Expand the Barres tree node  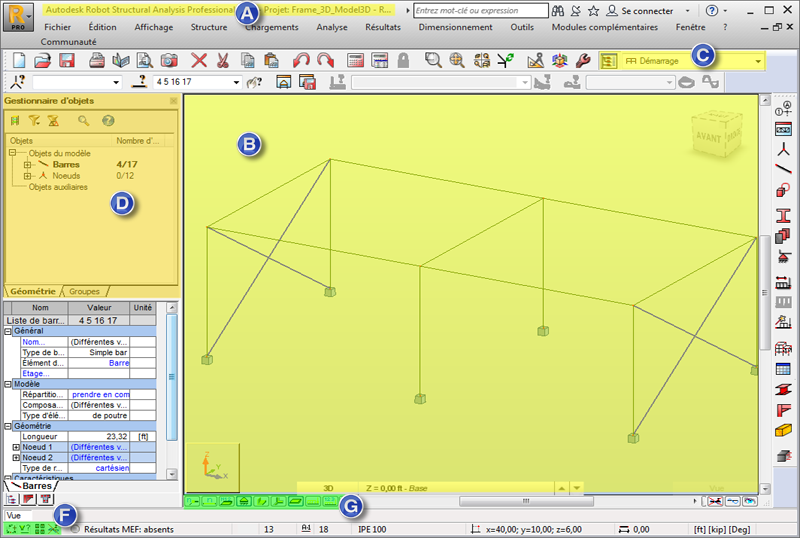(28, 164)
